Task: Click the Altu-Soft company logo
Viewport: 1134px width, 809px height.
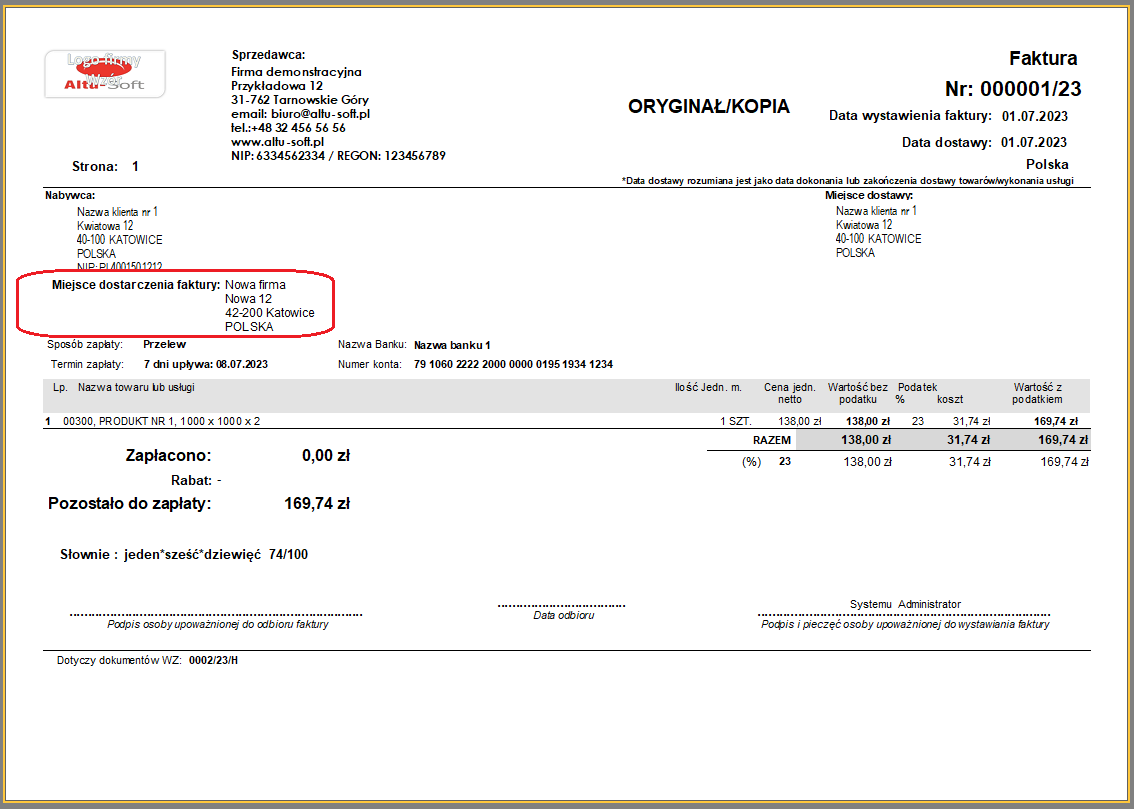Action: [105, 75]
